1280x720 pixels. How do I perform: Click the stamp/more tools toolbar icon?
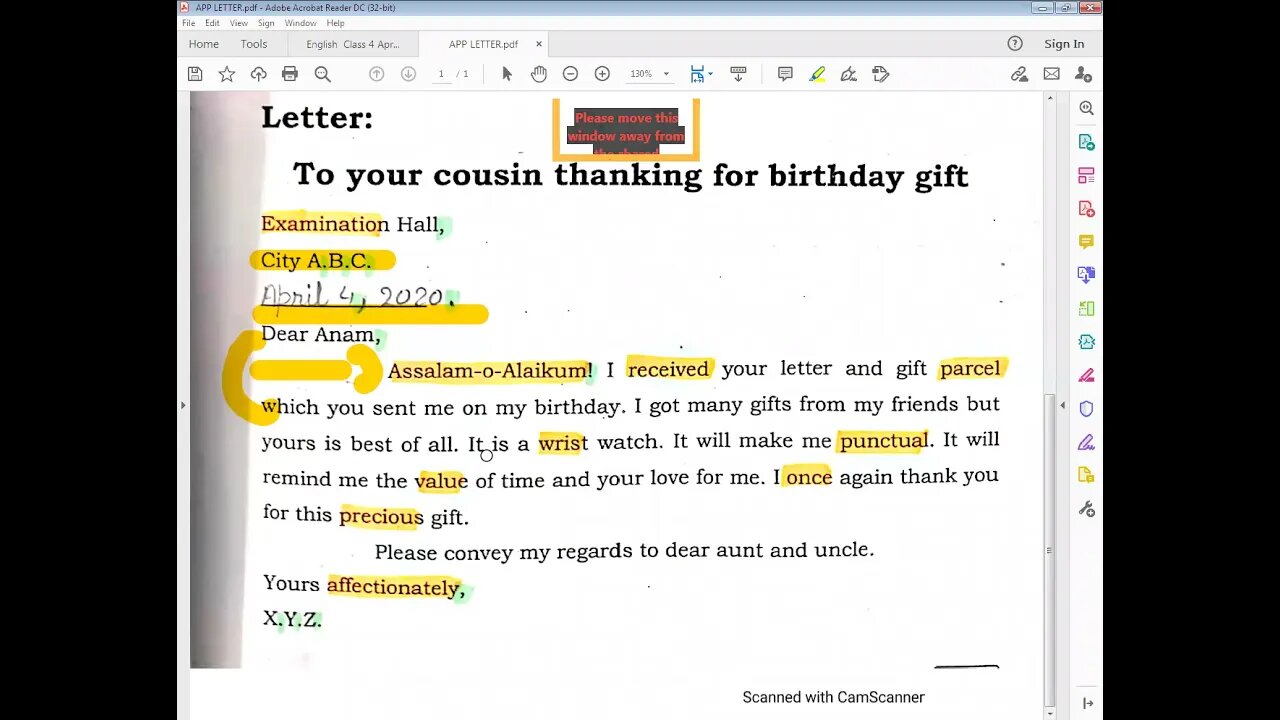point(881,74)
